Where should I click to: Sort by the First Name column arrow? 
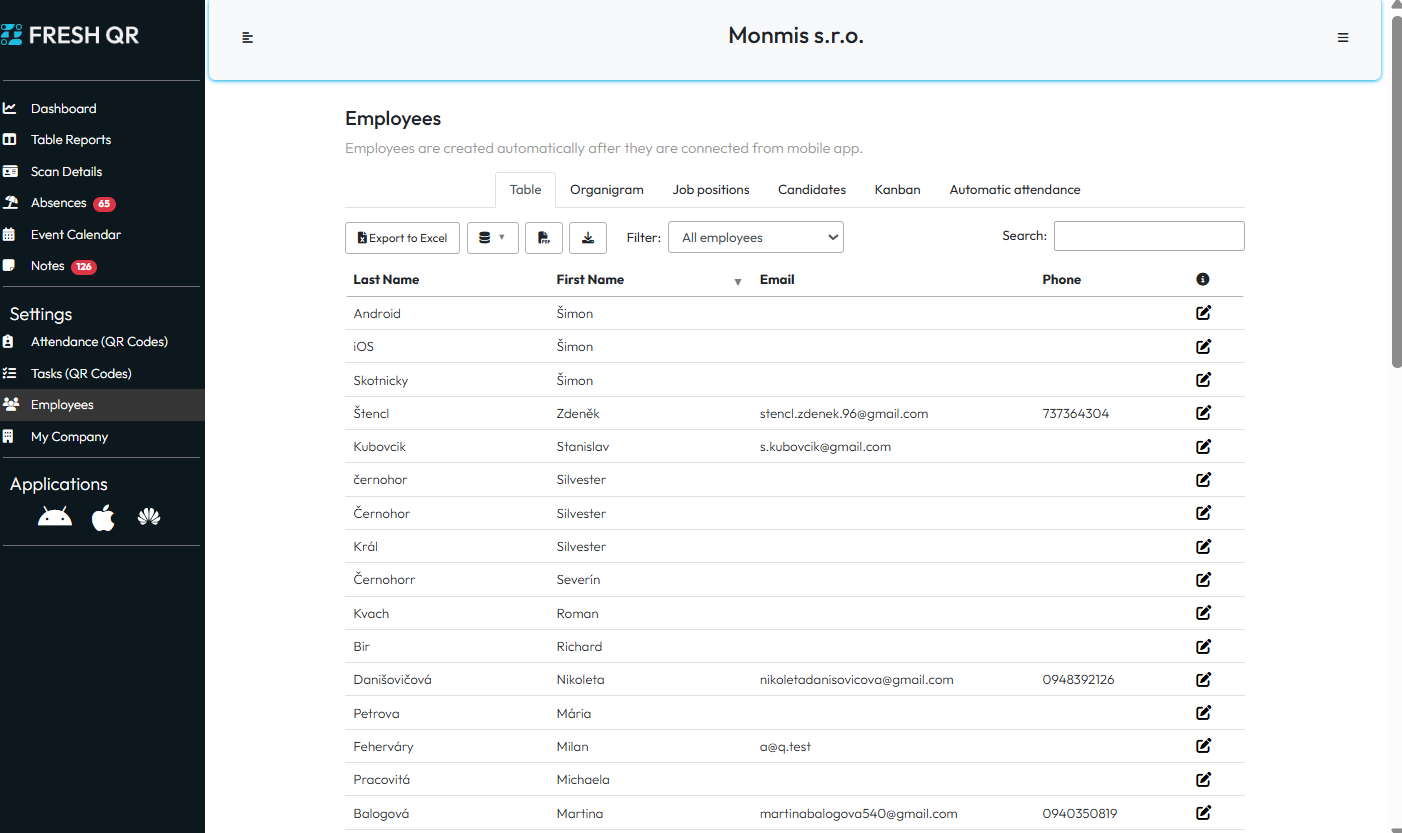tap(738, 282)
